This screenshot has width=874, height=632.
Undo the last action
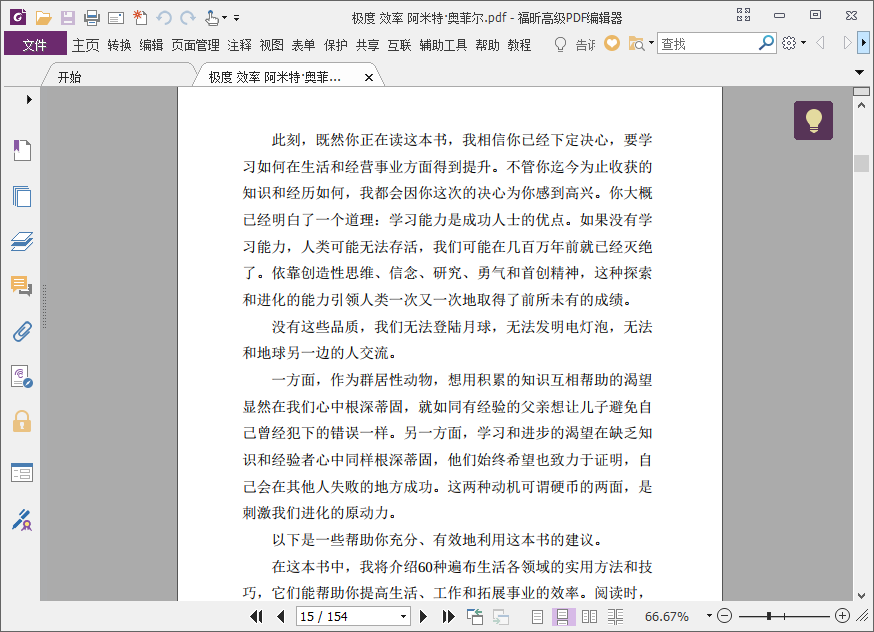coord(164,18)
